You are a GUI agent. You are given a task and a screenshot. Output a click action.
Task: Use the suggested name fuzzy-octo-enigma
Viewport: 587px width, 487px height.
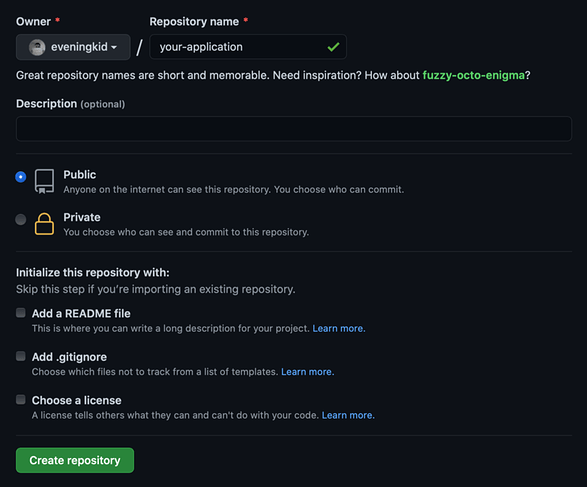pyautogui.click(x=474, y=75)
